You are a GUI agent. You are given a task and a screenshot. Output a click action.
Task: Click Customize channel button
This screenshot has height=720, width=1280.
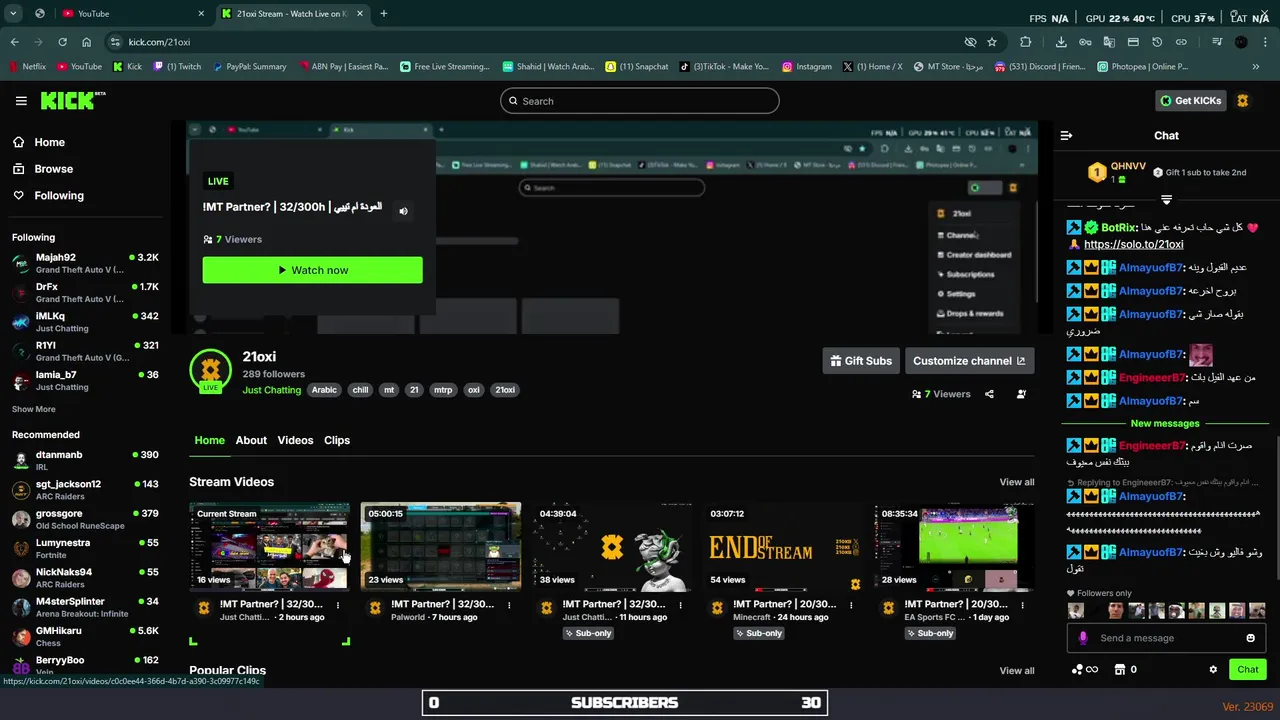coord(969,361)
